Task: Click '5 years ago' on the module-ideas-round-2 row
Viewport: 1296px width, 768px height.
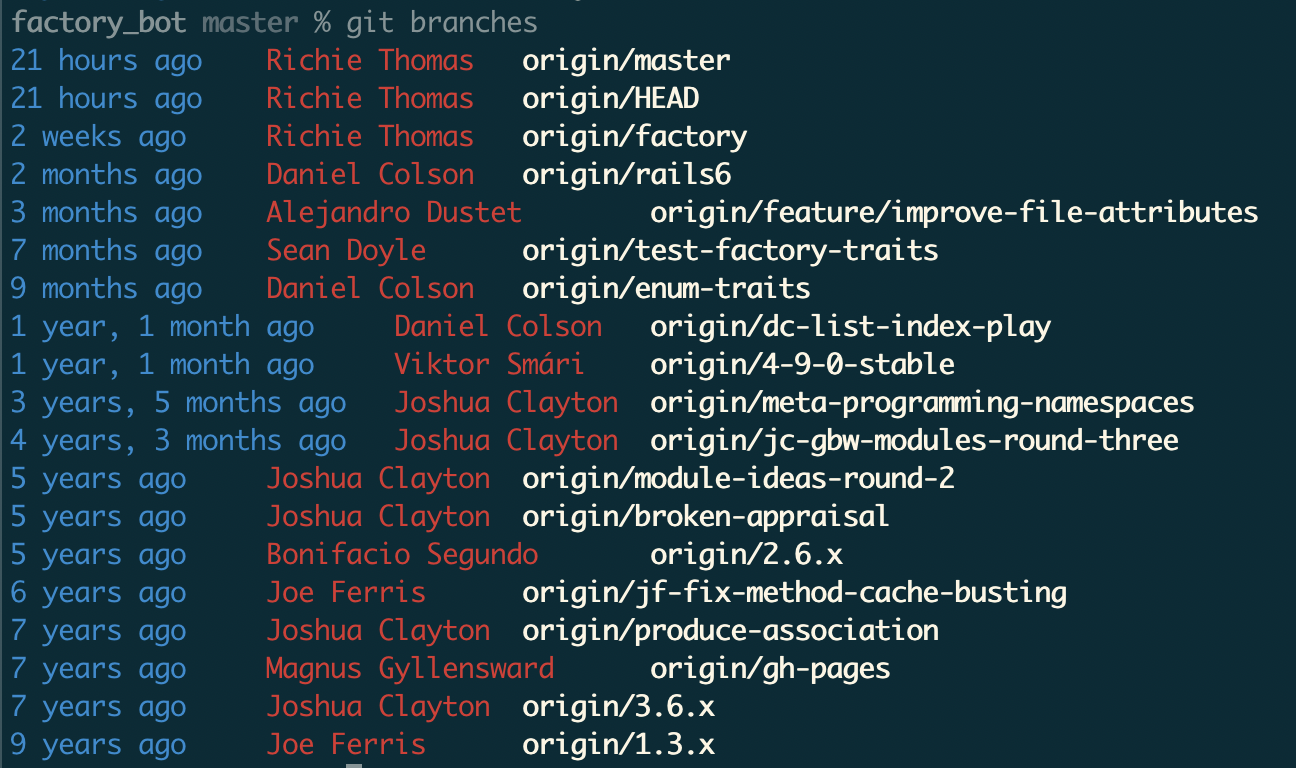Action: tap(98, 479)
